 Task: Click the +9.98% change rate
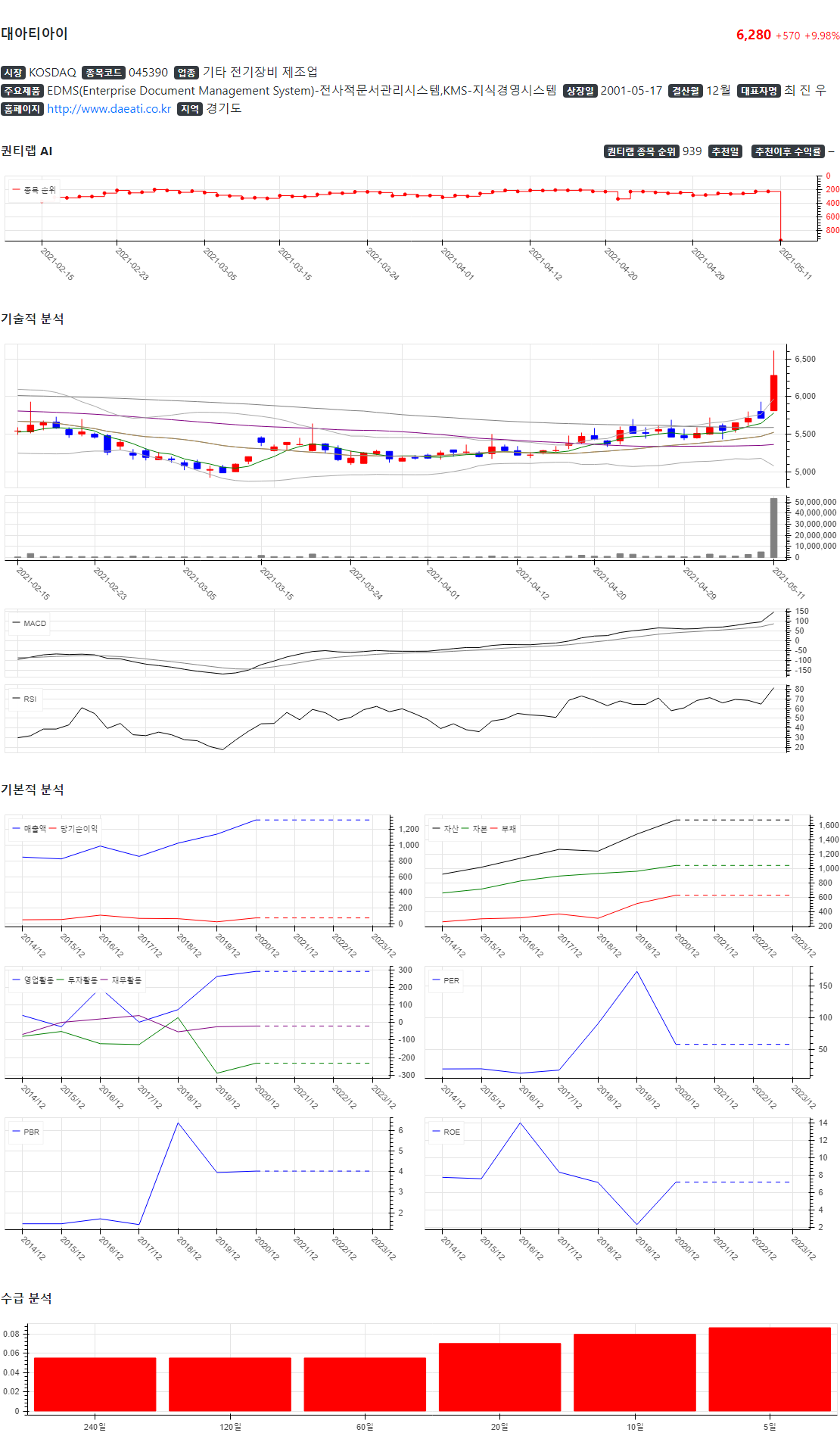(x=822, y=36)
